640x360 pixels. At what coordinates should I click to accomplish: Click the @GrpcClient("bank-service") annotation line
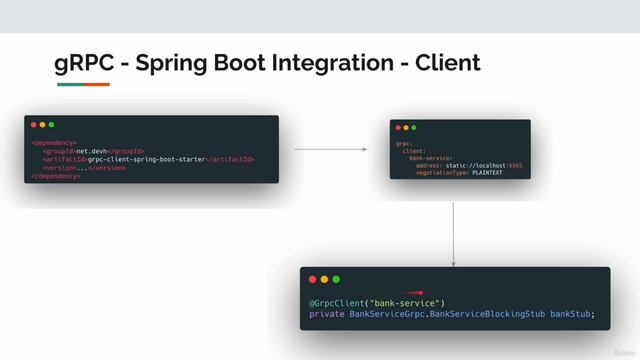coord(377,303)
